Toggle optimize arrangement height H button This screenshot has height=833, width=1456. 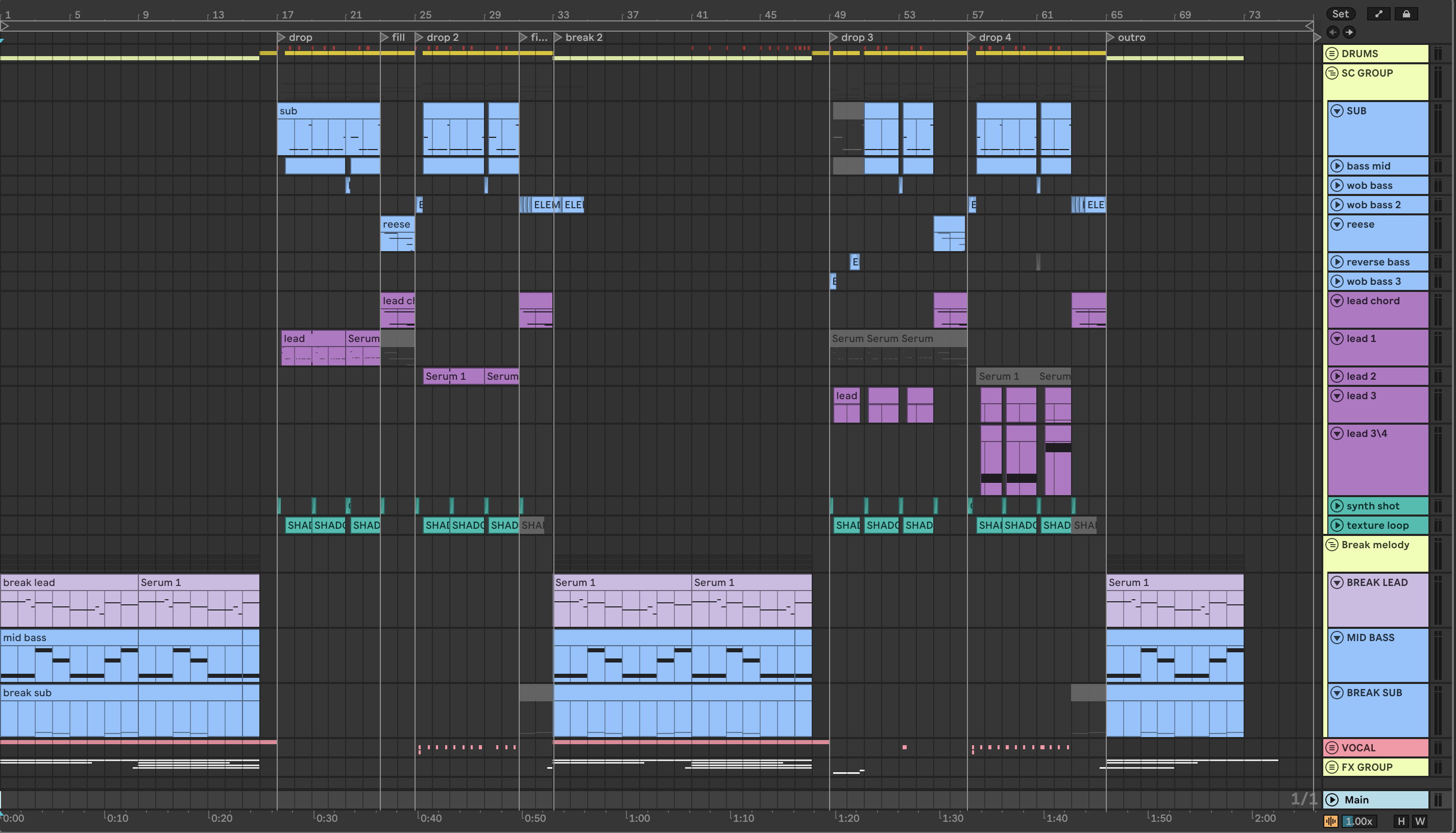click(x=1401, y=822)
